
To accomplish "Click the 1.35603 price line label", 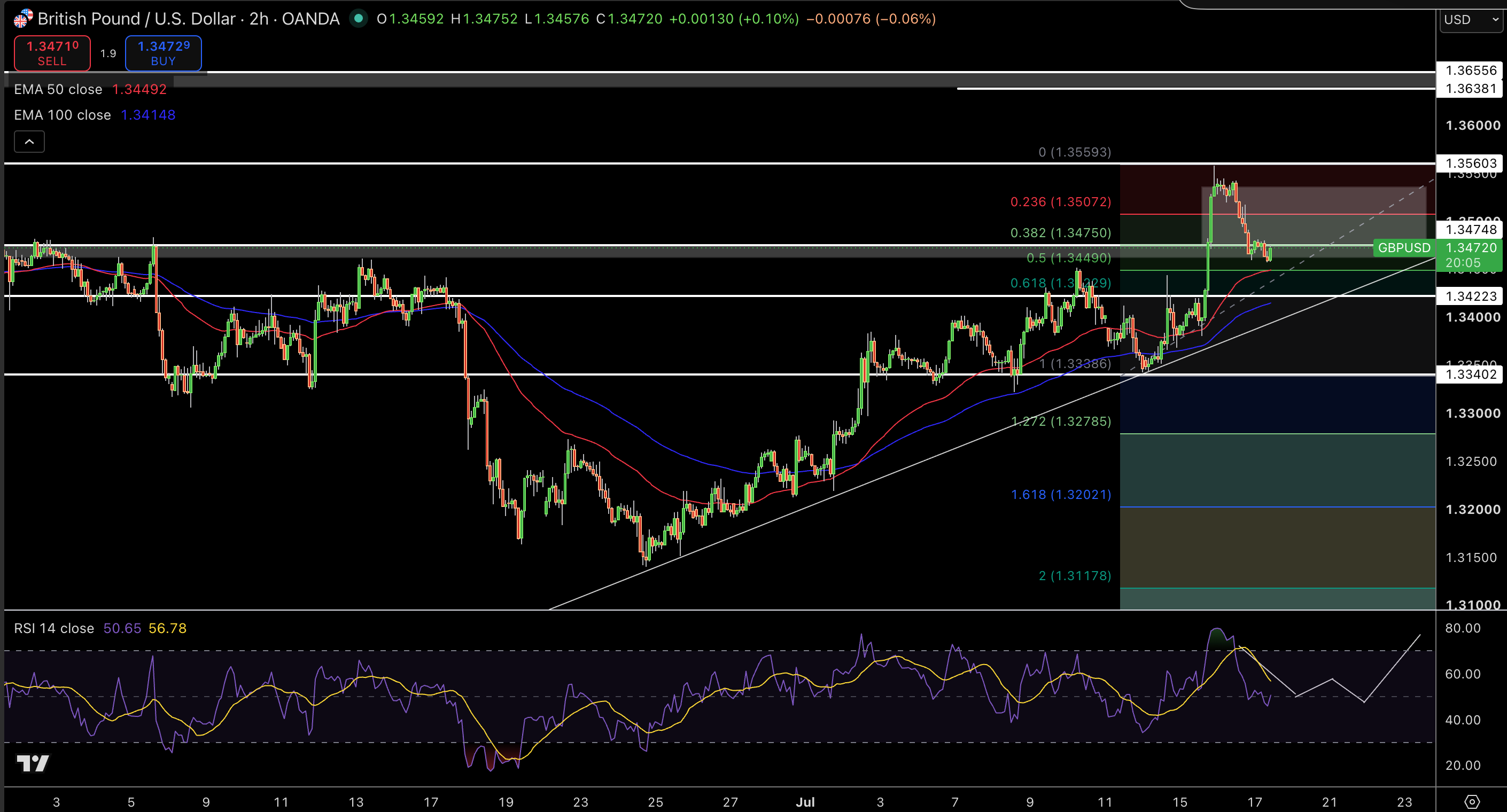I will coord(1471,163).
